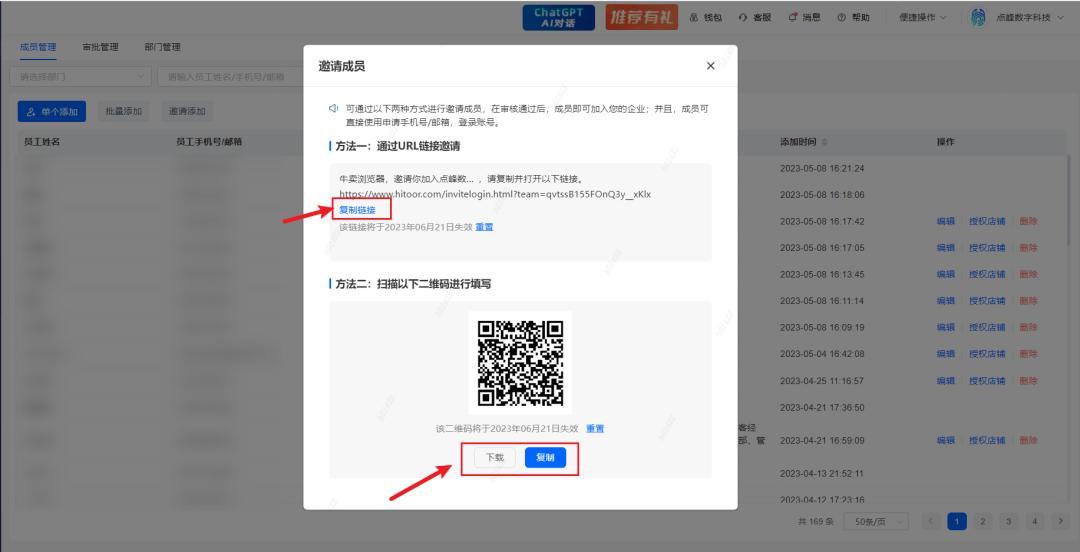Click 删除 in the 16:11:14 row
1080x552 pixels.
tap(1028, 301)
